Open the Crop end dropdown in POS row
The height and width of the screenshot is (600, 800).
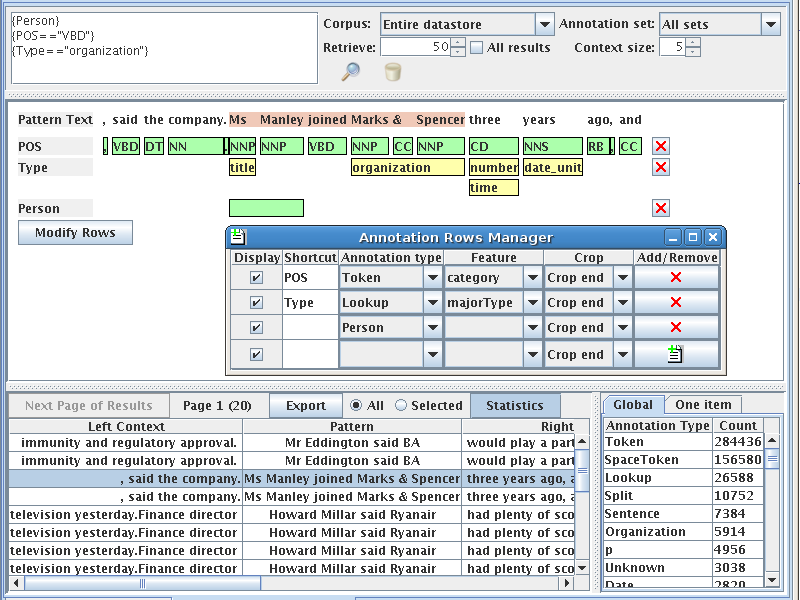pyautogui.click(x=622, y=278)
